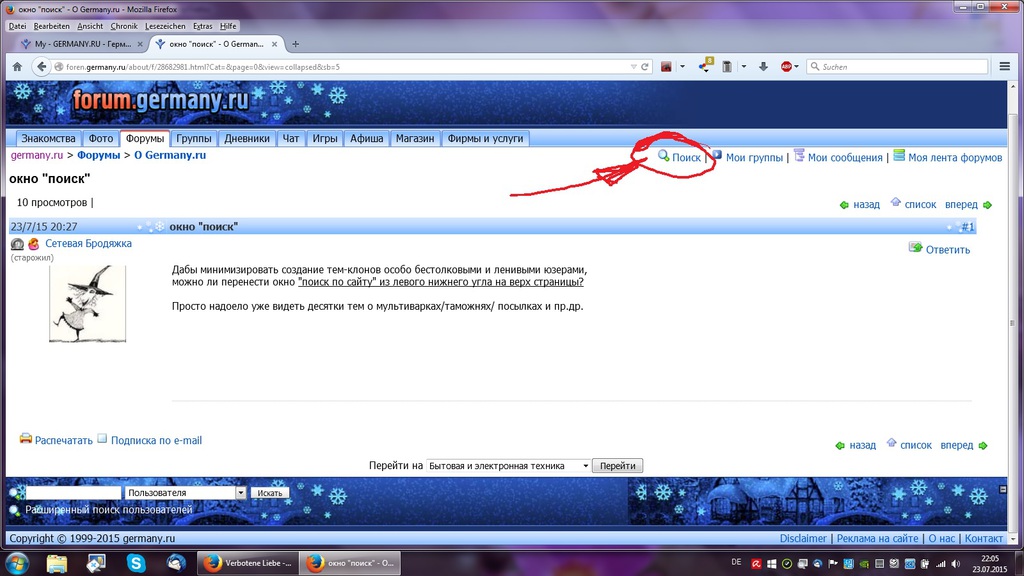Click the Ответить link

(948, 249)
